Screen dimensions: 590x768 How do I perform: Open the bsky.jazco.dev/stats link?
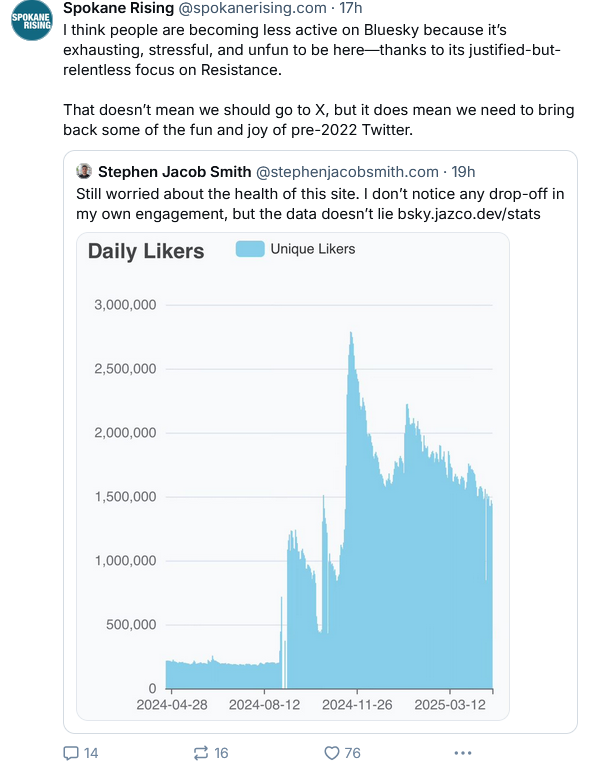pyautogui.click(x=469, y=214)
